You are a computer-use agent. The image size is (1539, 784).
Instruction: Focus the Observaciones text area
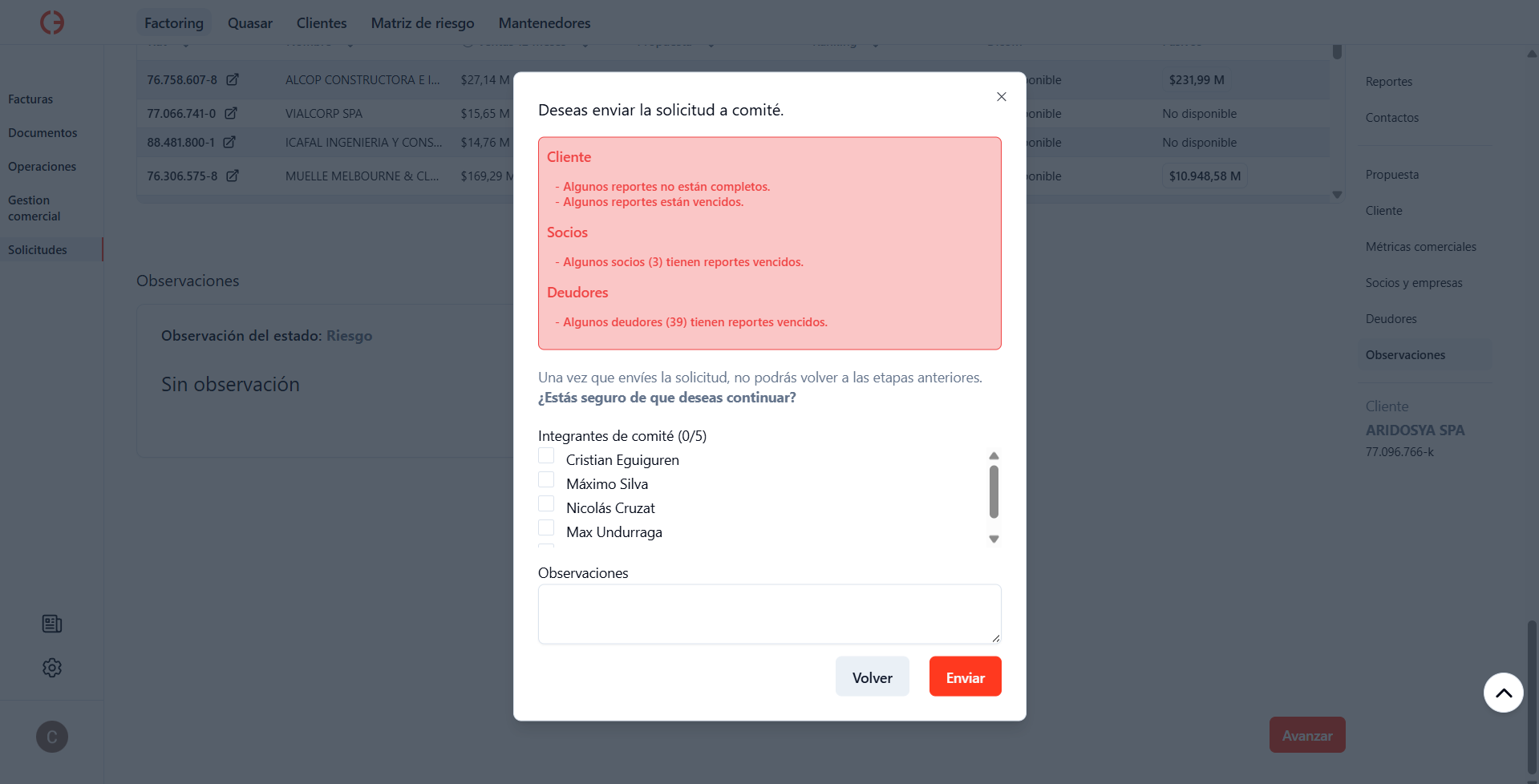tap(769, 614)
